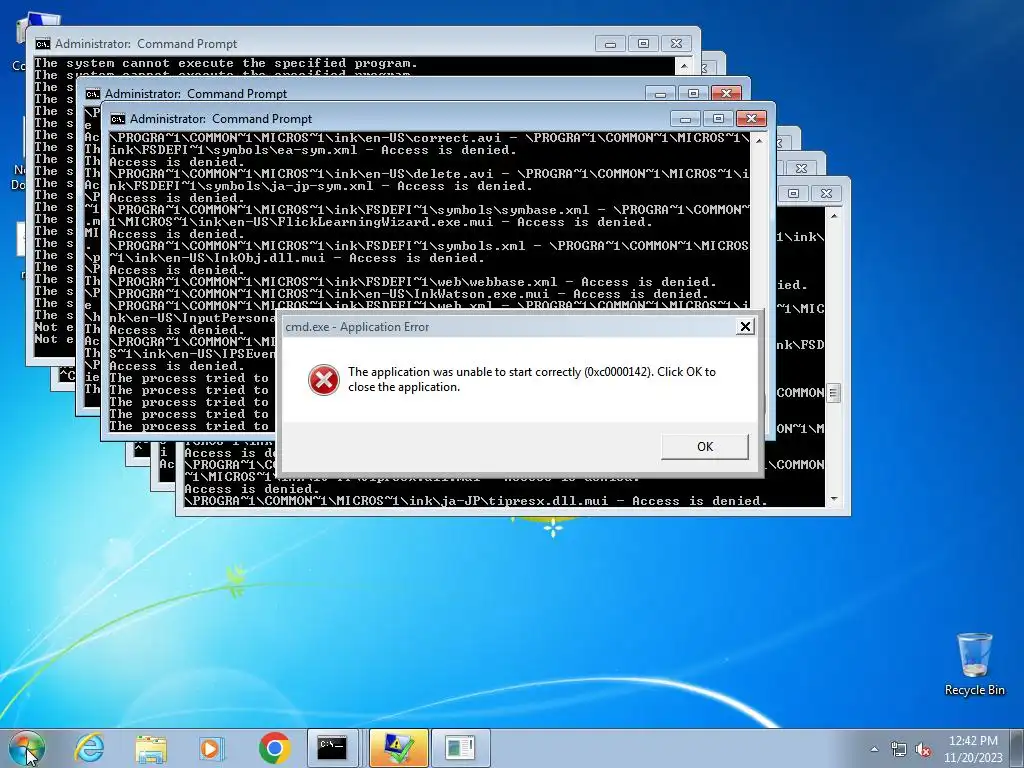Select the Command Prompt taskbar button

[332, 748]
